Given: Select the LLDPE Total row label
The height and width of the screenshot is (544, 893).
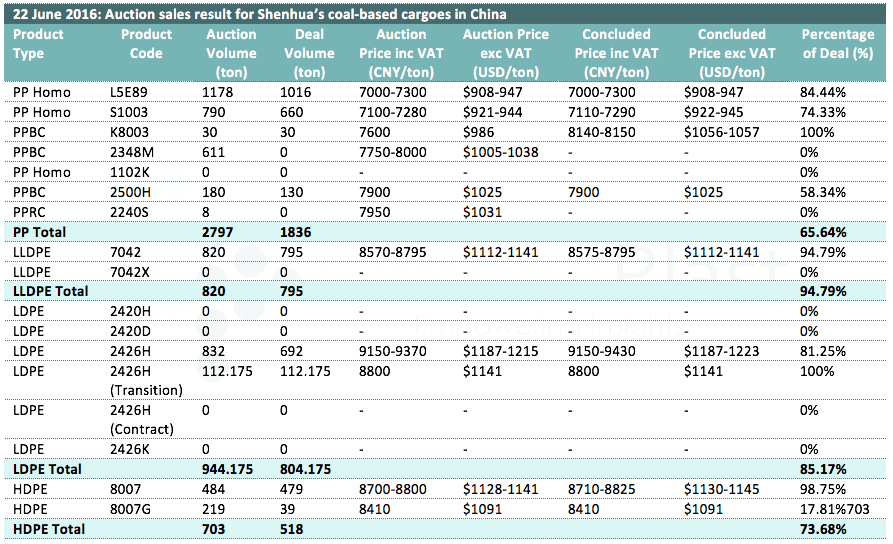Looking at the screenshot, I should coord(50,291).
